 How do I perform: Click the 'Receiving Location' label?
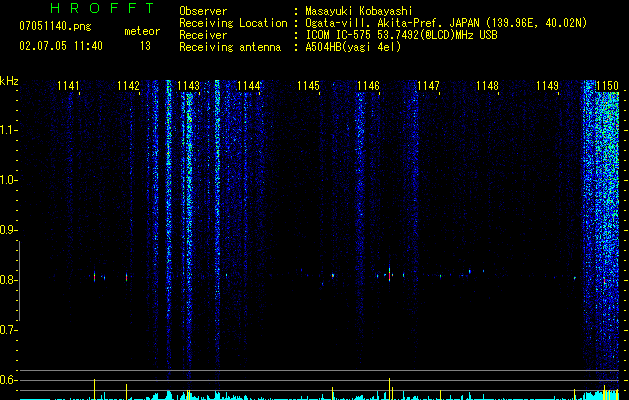click(233, 23)
